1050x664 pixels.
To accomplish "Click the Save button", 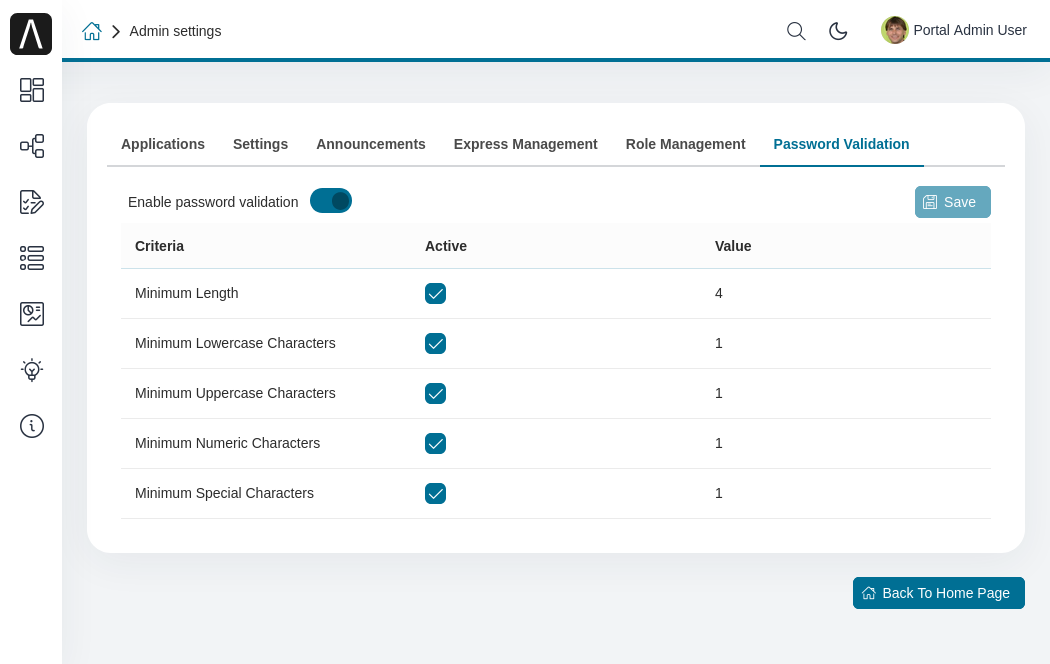I will point(952,201).
